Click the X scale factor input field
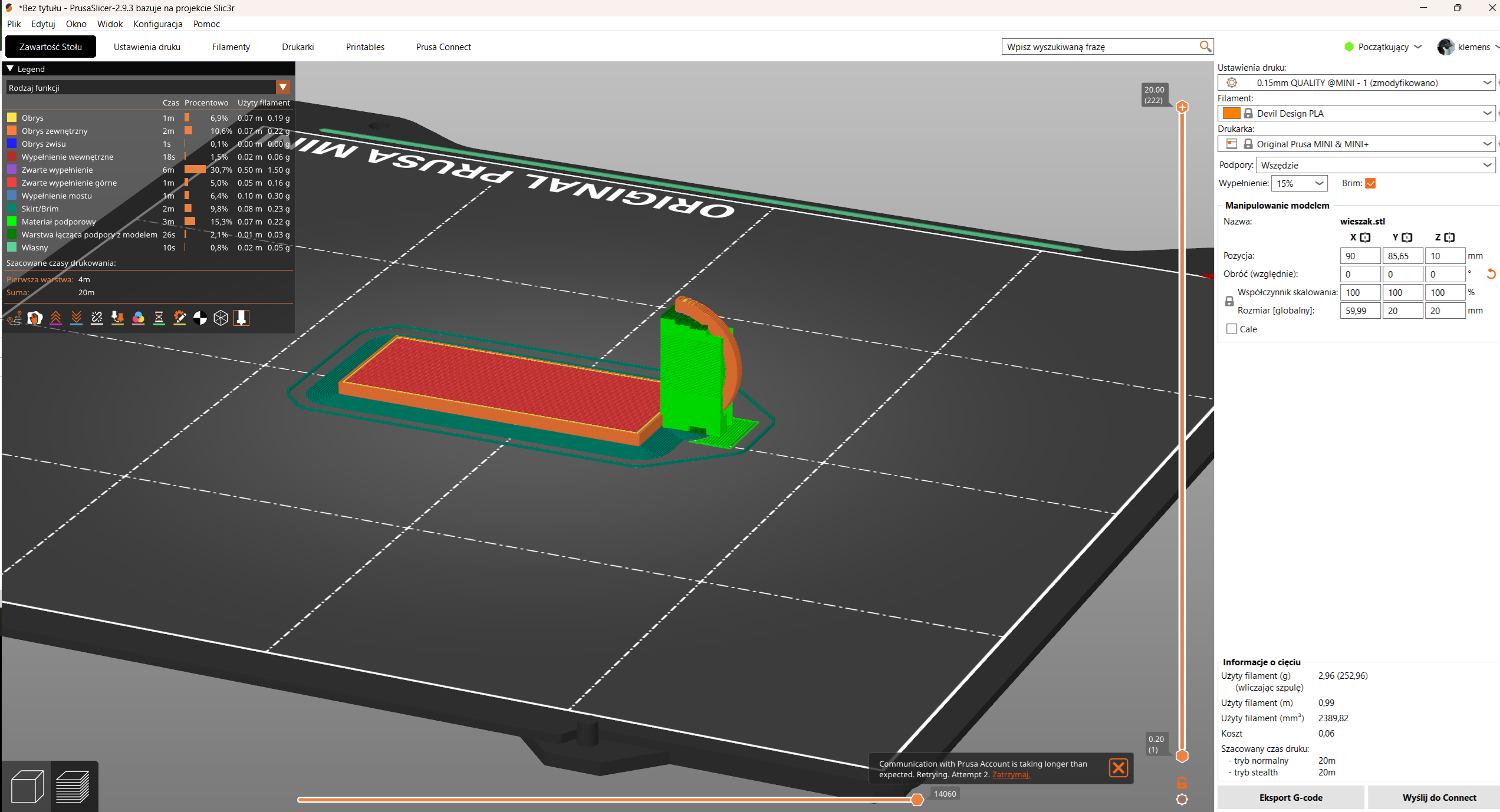The height and width of the screenshot is (812, 1500). [x=1360, y=292]
